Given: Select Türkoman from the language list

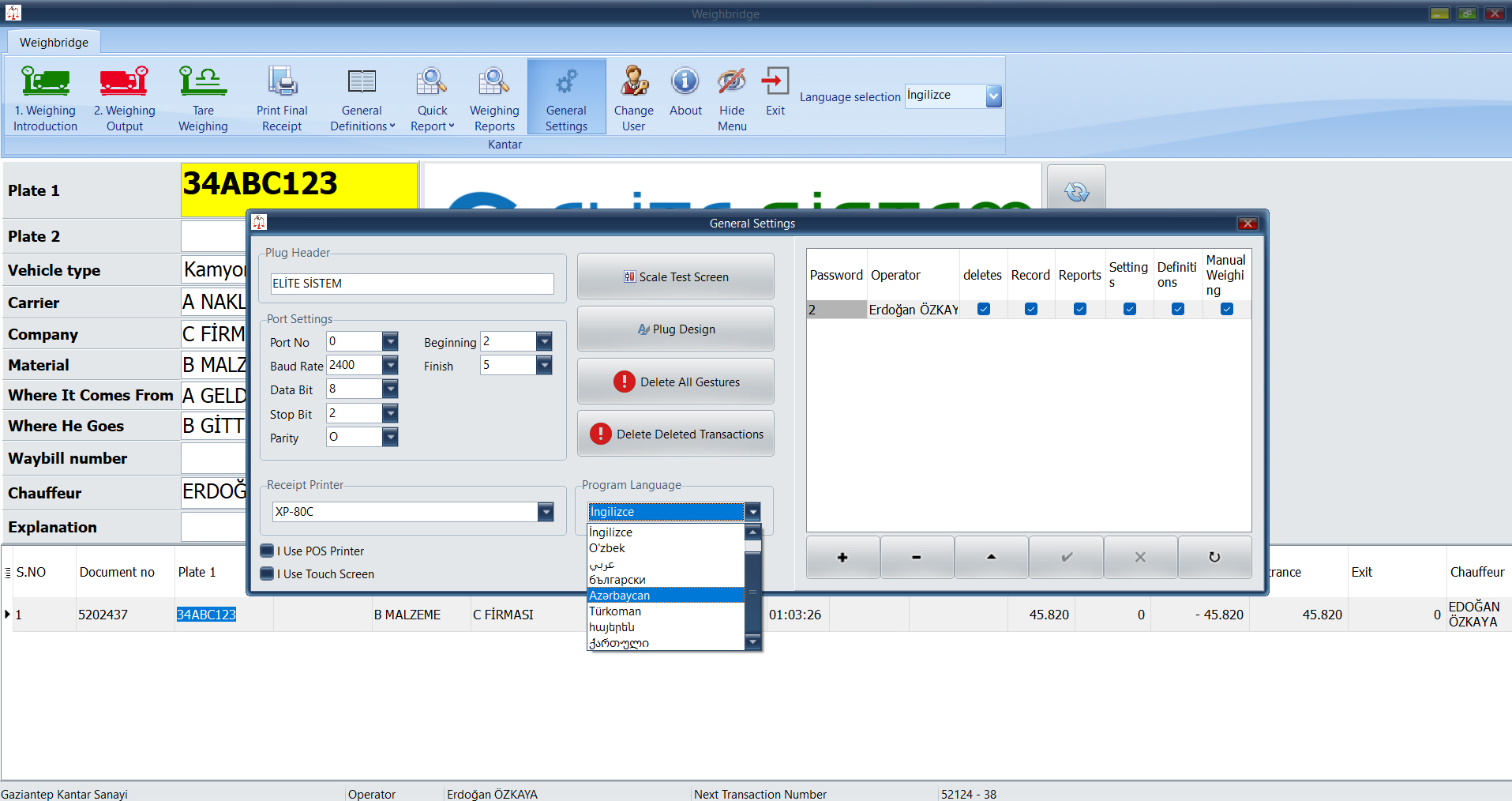Looking at the screenshot, I should [x=615, y=611].
